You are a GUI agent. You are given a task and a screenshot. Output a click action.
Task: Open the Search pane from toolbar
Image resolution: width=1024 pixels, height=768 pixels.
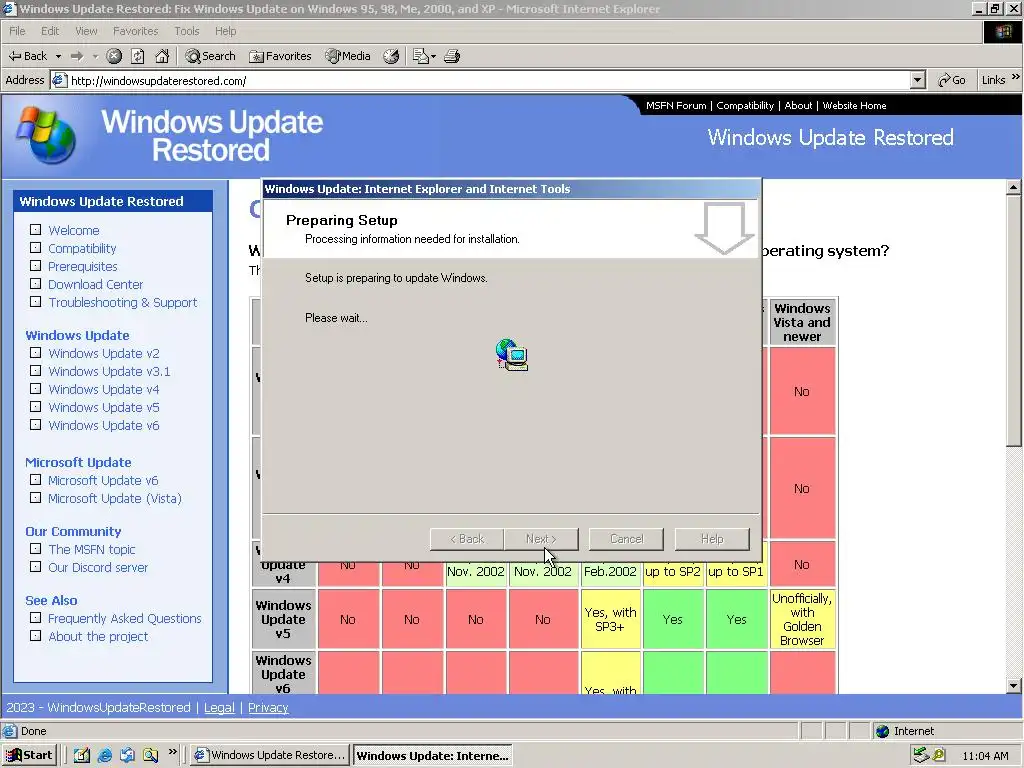point(210,56)
